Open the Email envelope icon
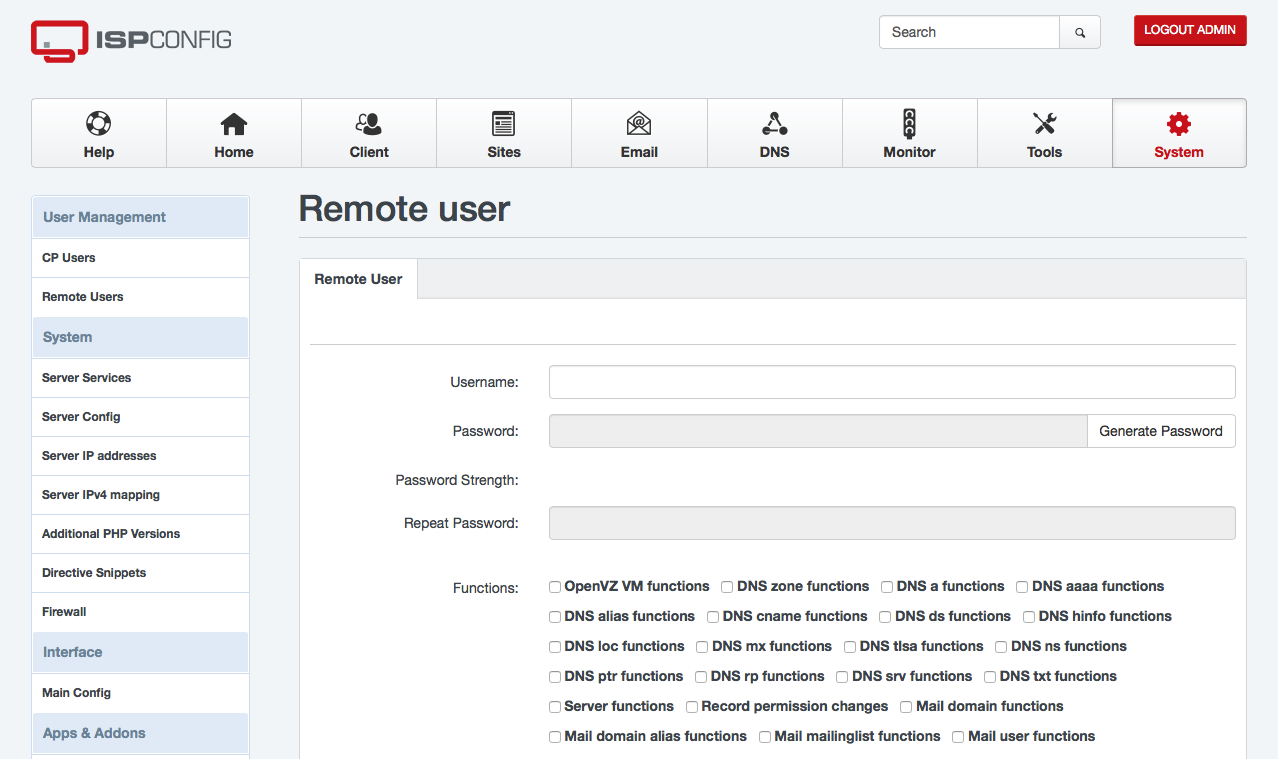The width and height of the screenshot is (1278, 759). click(x=639, y=124)
